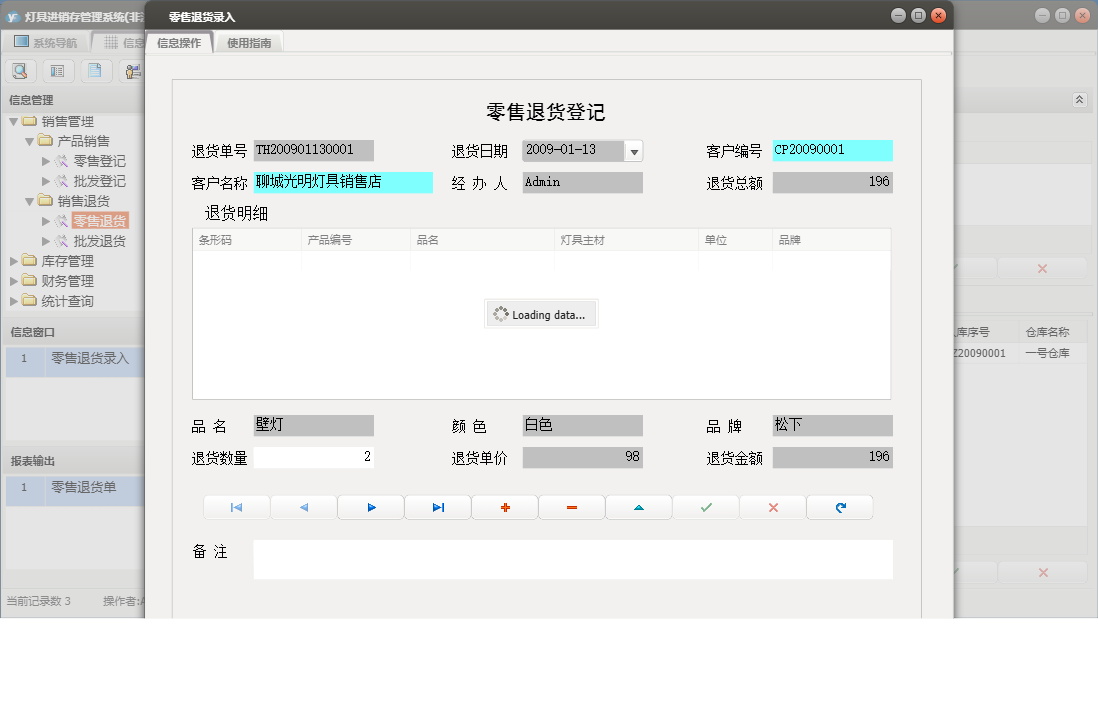Confirm the entry with the checkmark icon

705,507
